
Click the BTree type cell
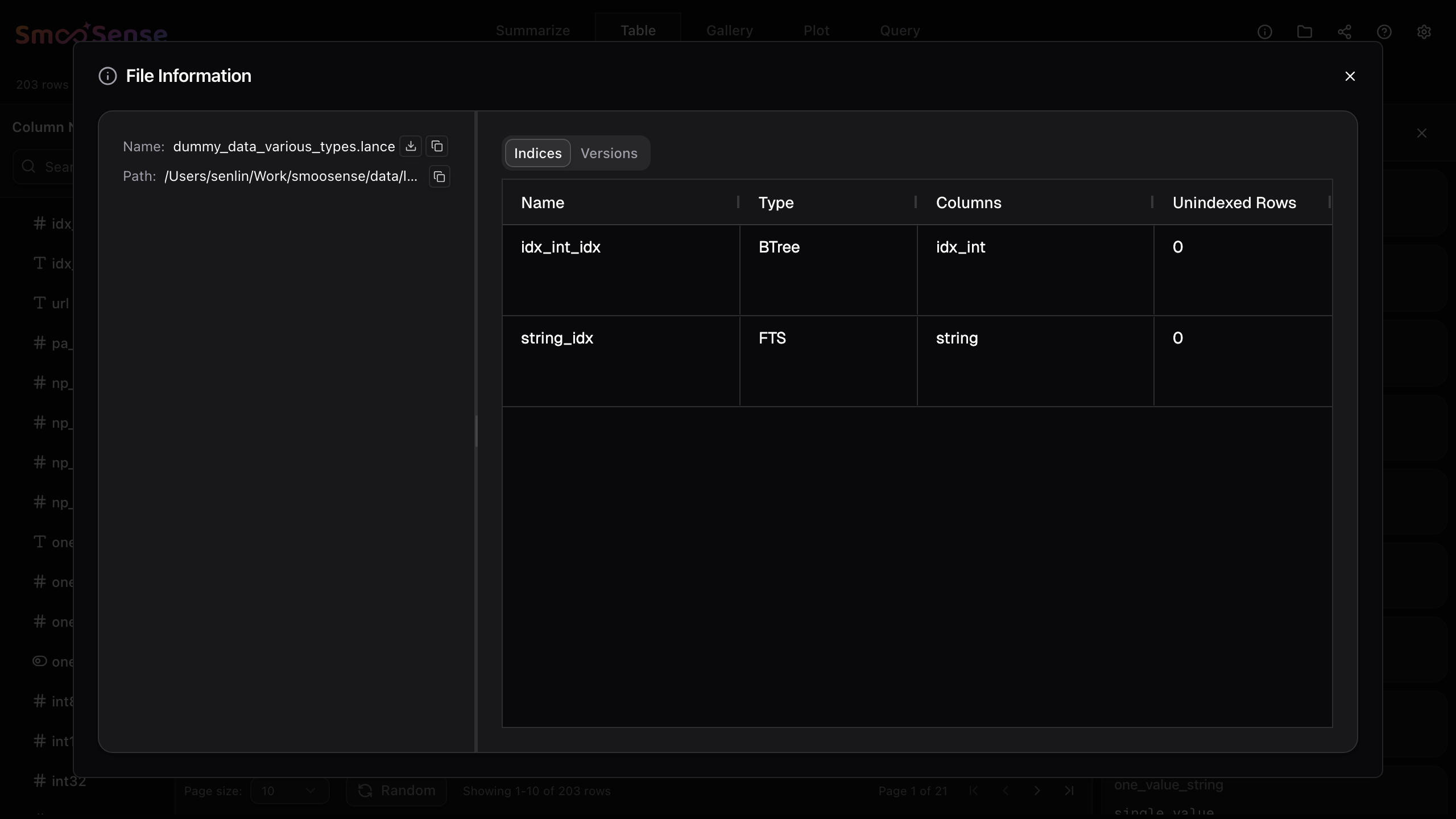(x=779, y=247)
